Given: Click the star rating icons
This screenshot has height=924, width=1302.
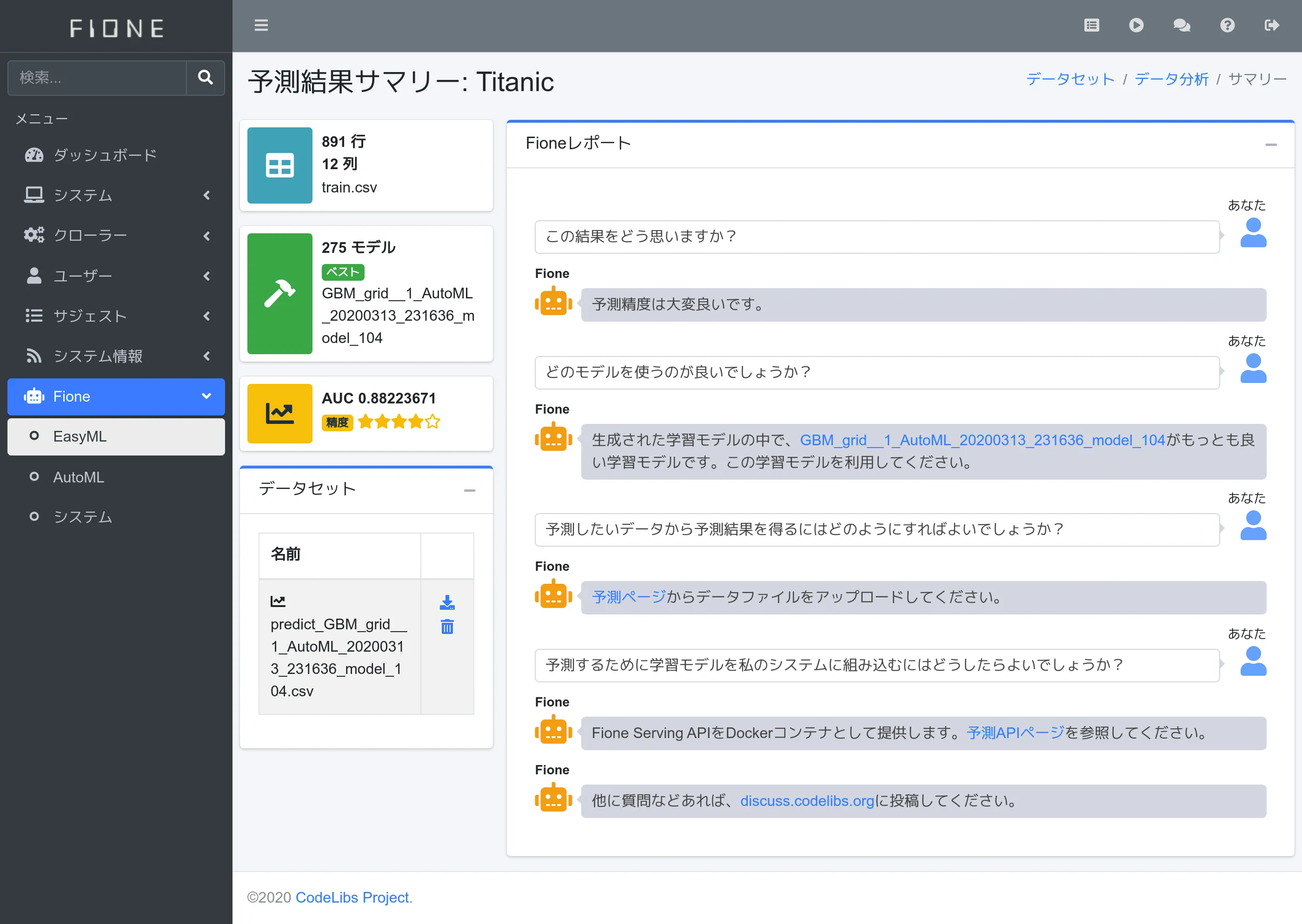Looking at the screenshot, I should click(x=399, y=422).
